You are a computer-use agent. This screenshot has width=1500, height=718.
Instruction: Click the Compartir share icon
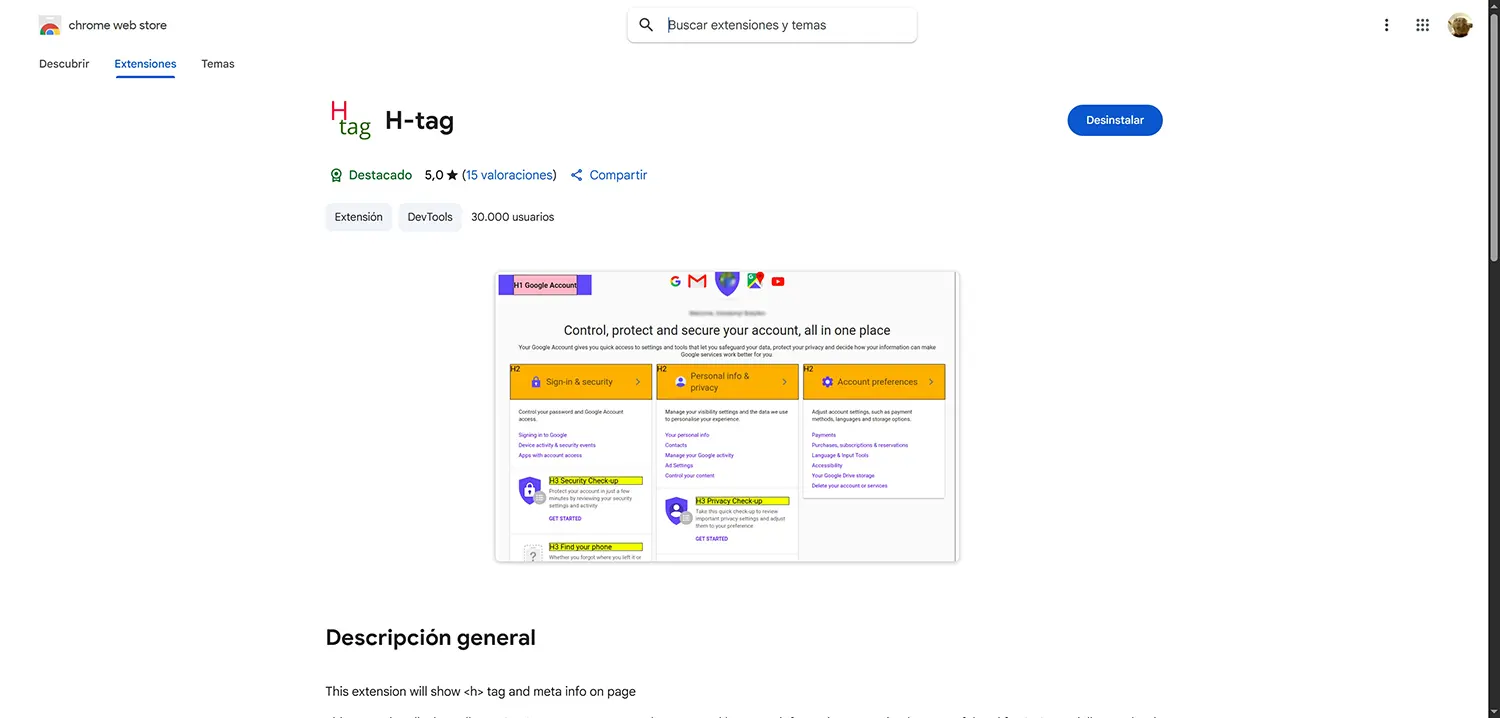point(577,174)
